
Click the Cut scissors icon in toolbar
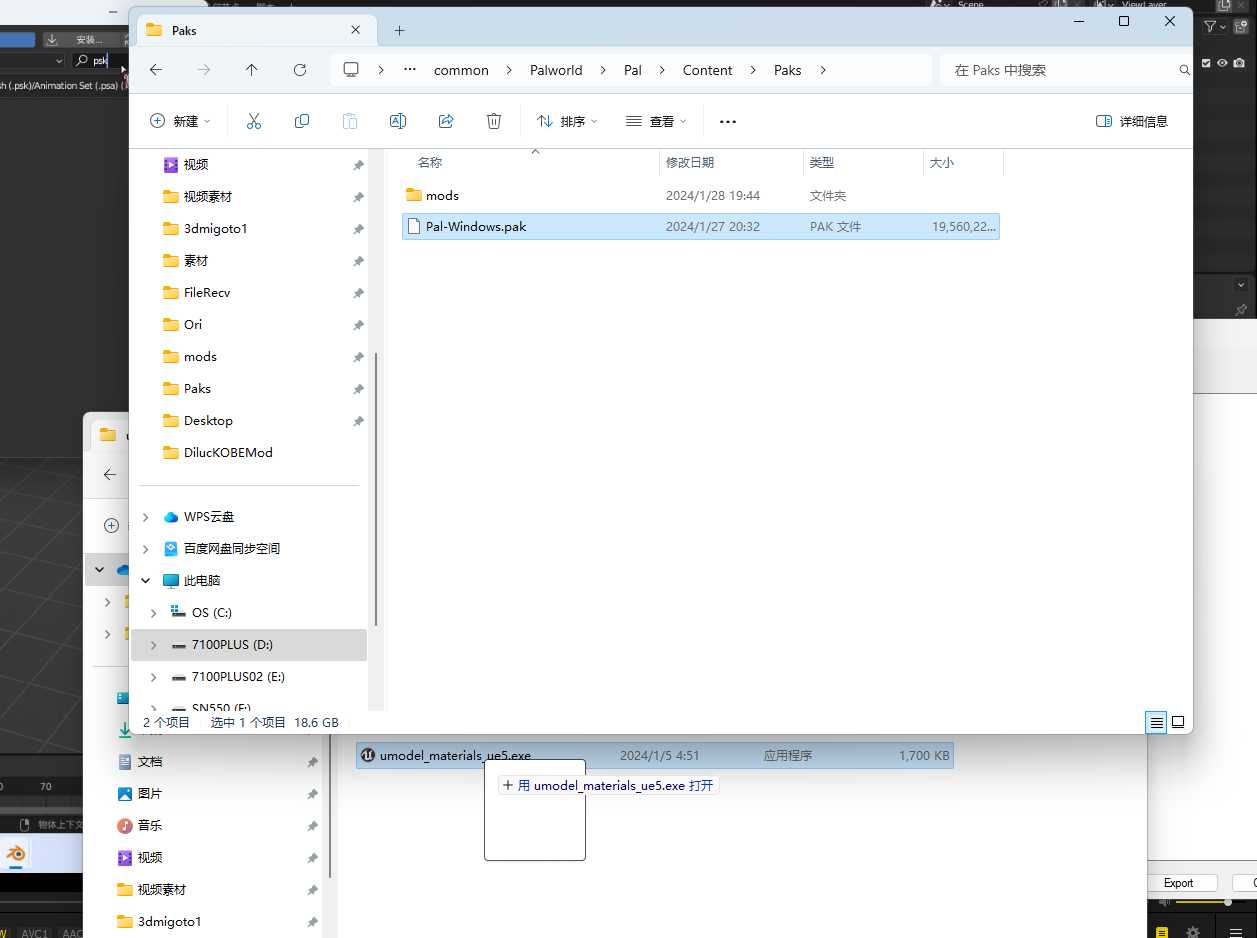tap(254, 121)
